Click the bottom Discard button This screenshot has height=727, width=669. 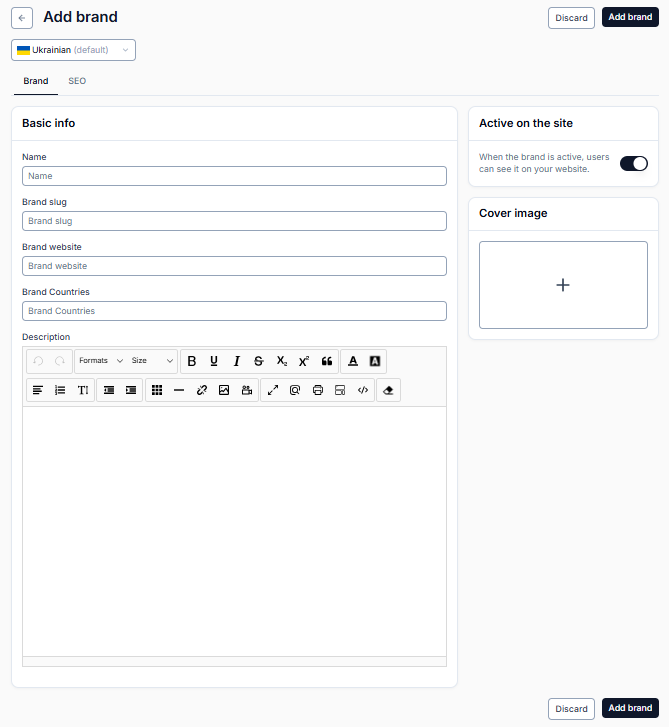pos(571,709)
